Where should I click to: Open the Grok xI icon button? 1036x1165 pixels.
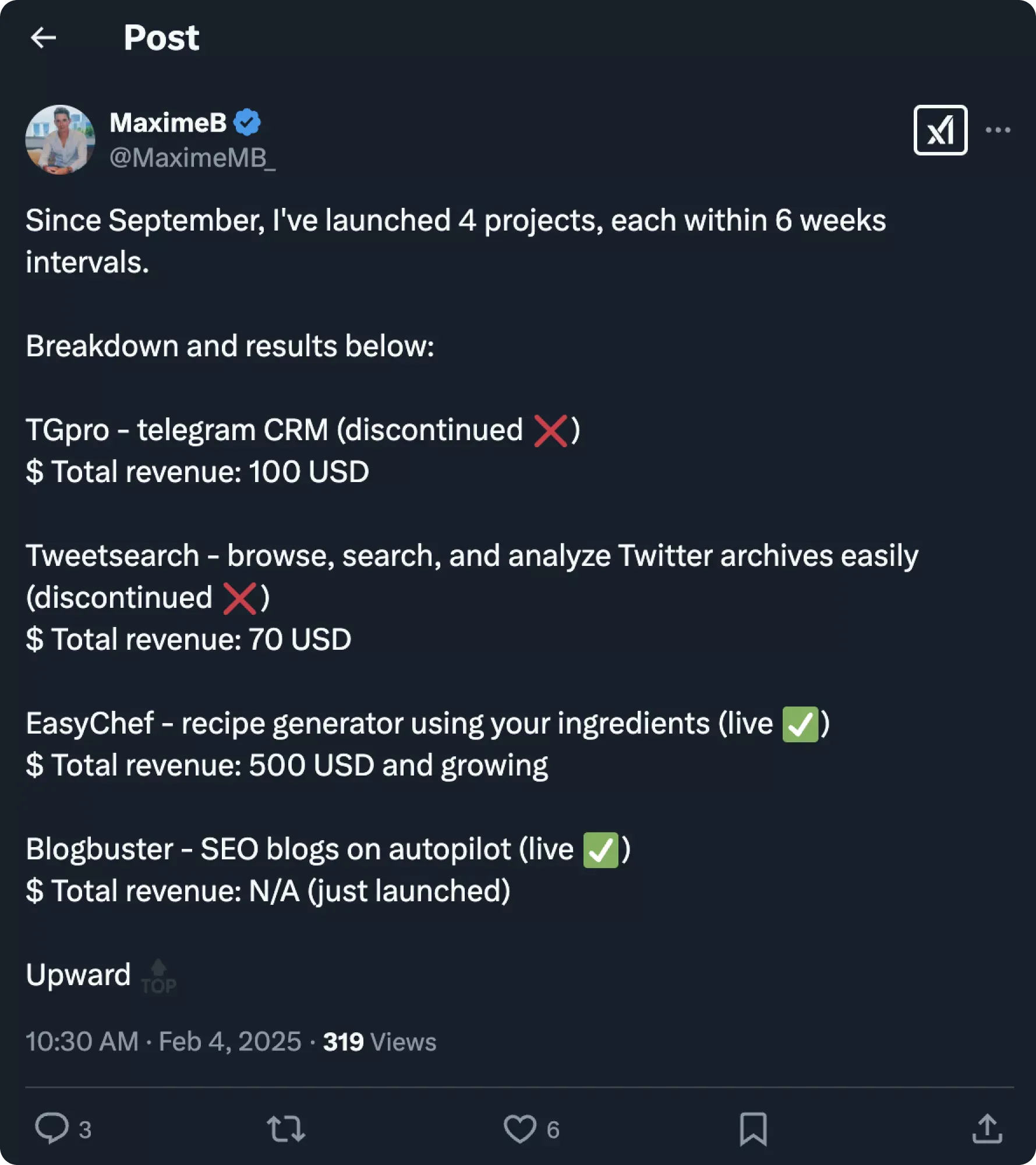tap(940, 130)
